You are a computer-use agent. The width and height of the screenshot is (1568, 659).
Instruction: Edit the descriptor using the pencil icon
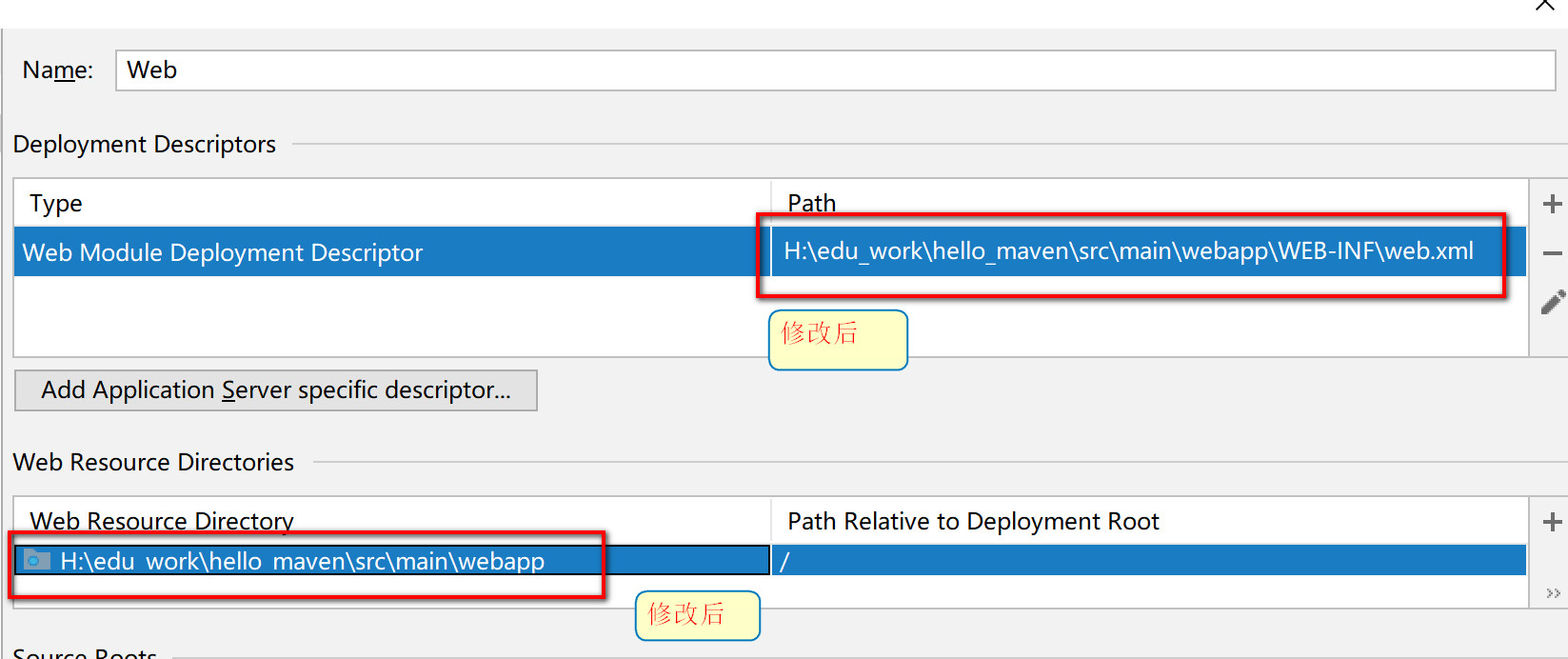coord(1553,303)
